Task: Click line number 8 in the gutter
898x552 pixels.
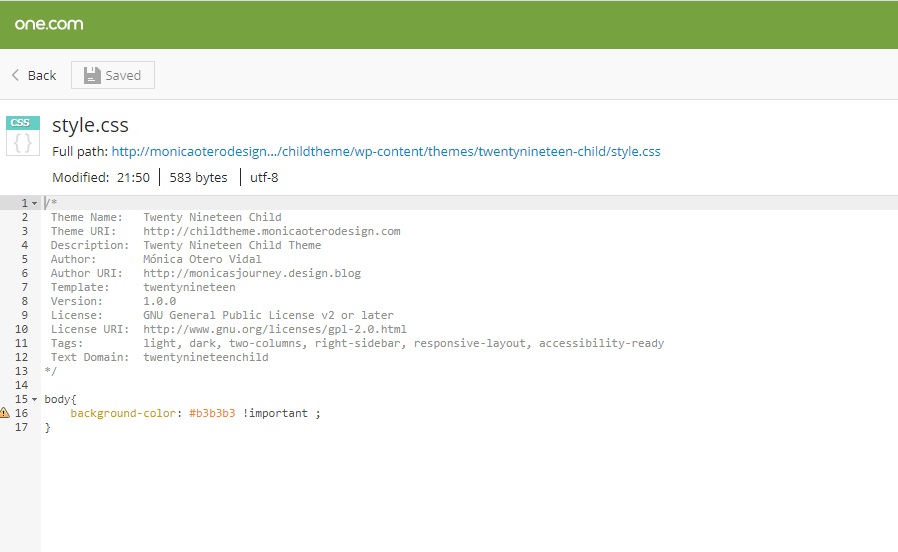Action: click(x=24, y=287)
